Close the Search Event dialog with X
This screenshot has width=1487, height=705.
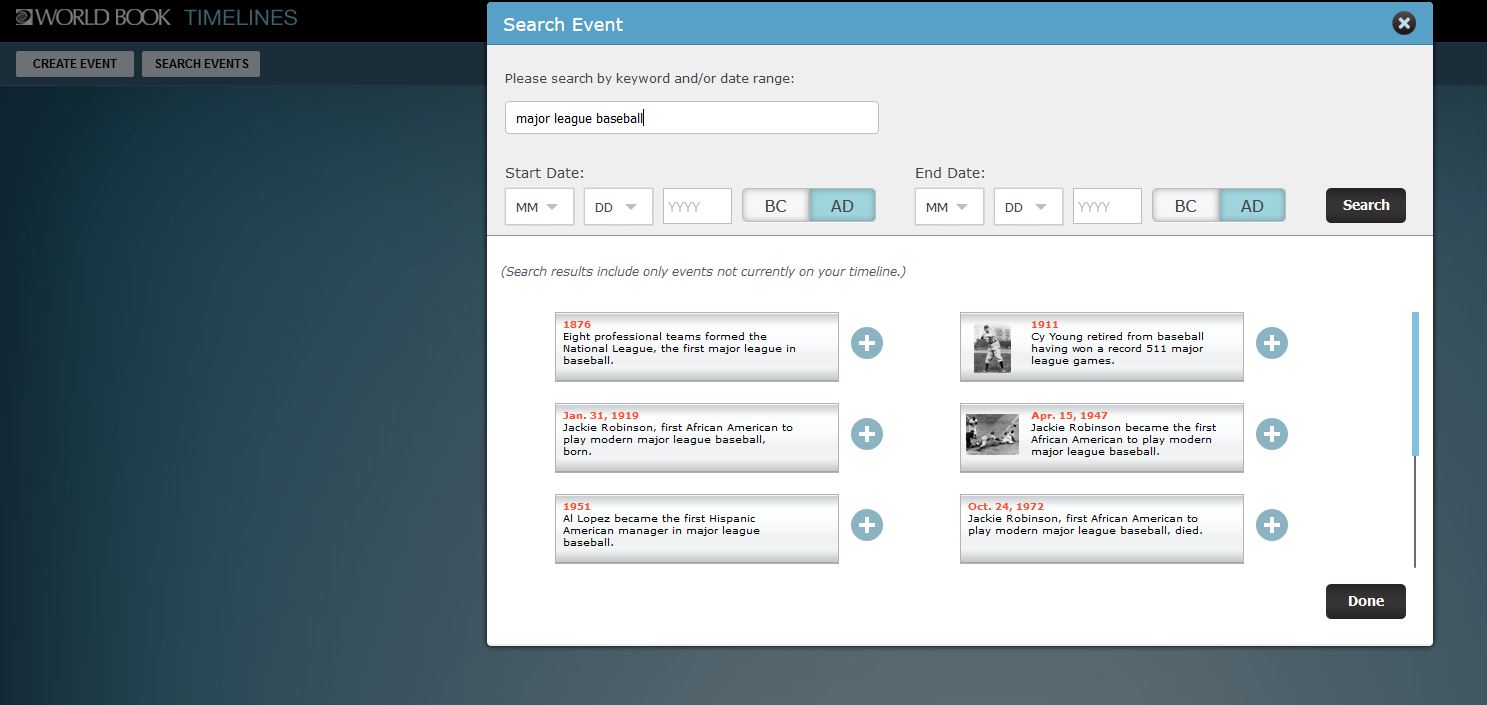tap(1404, 23)
